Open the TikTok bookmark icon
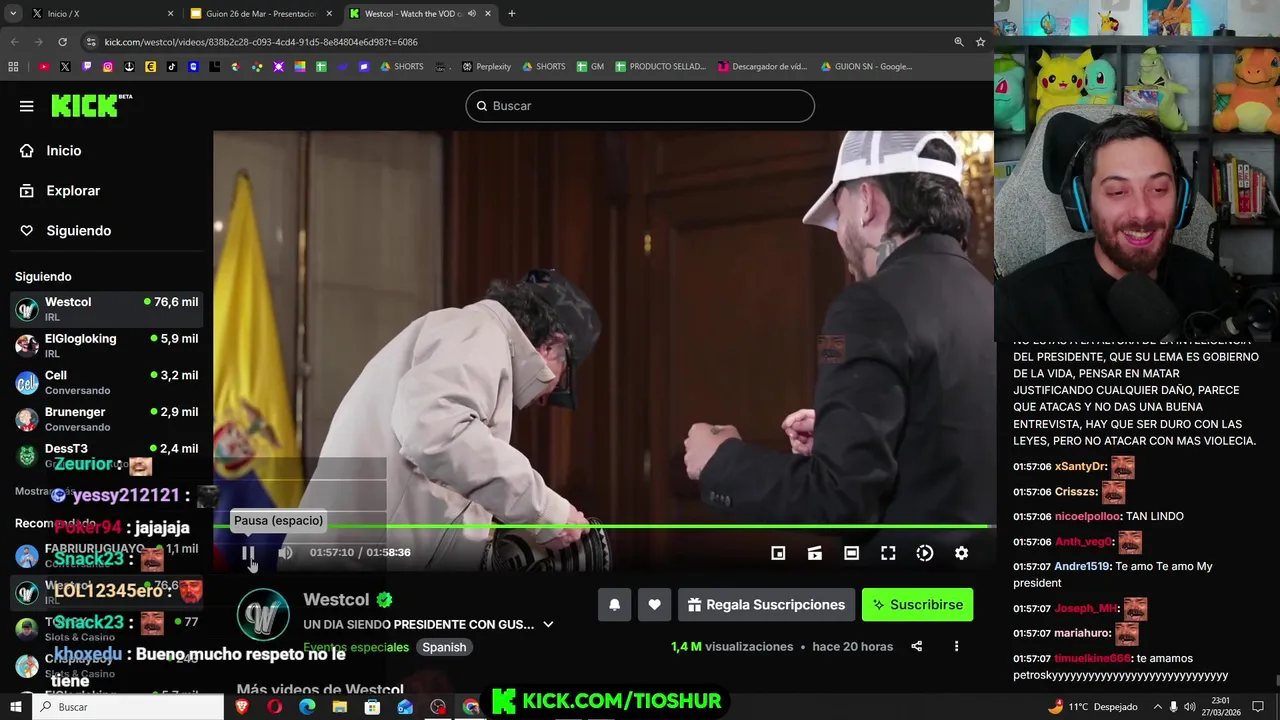Image resolution: width=1280 pixels, height=720 pixels. pos(172,67)
